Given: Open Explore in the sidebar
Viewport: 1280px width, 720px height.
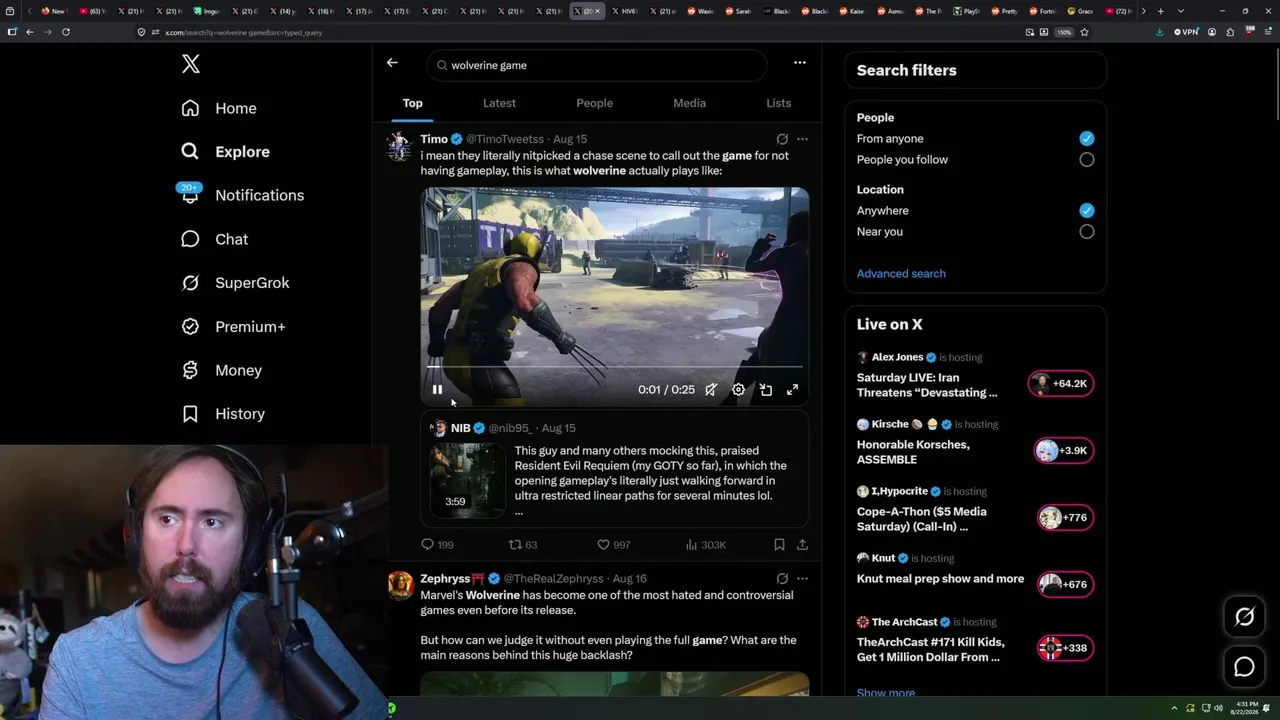Looking at the screenshot, I should click(x=226, y=152).
